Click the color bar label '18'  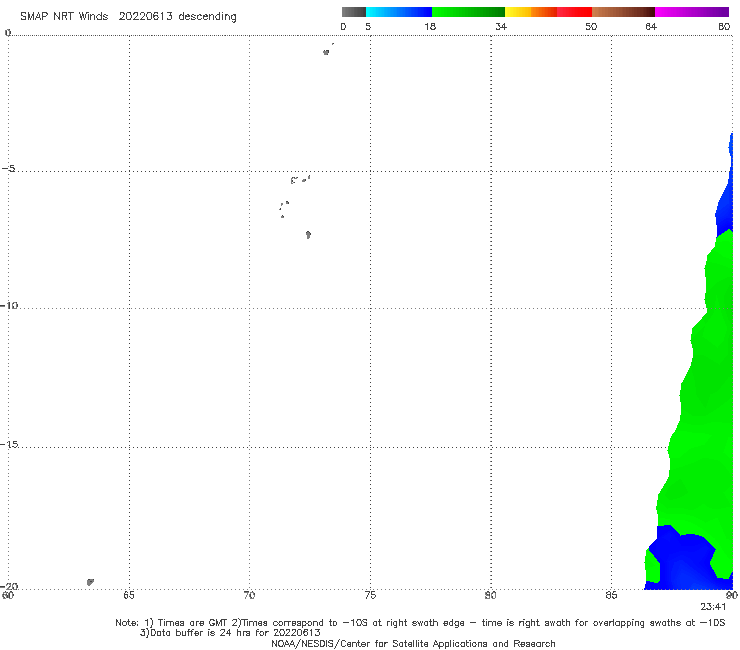pos(430,26)
